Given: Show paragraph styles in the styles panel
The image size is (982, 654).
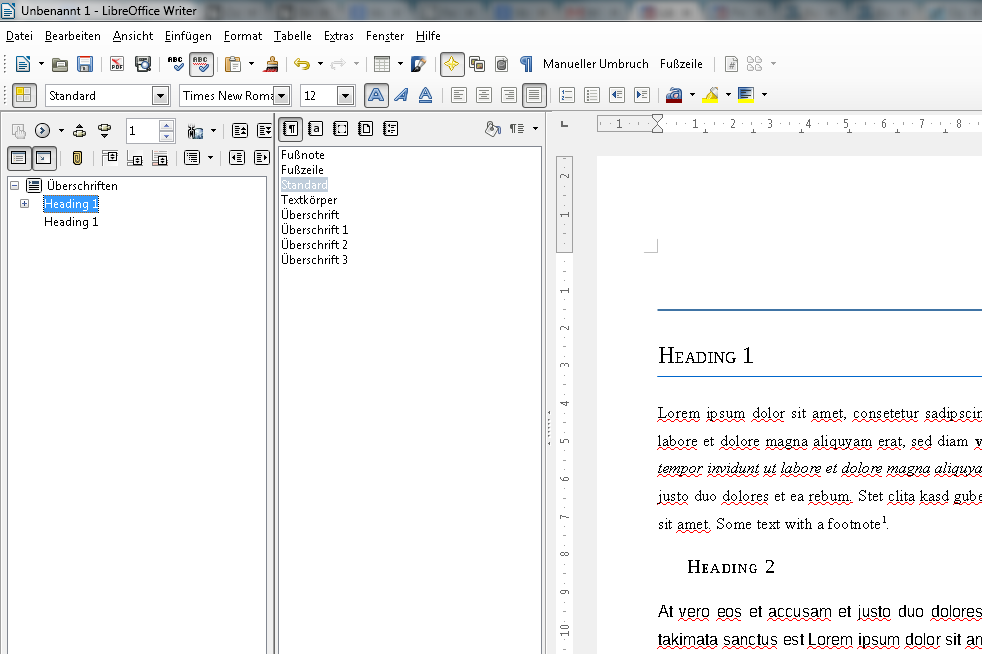Looking at the screenshot, I should tap(291, 129).
